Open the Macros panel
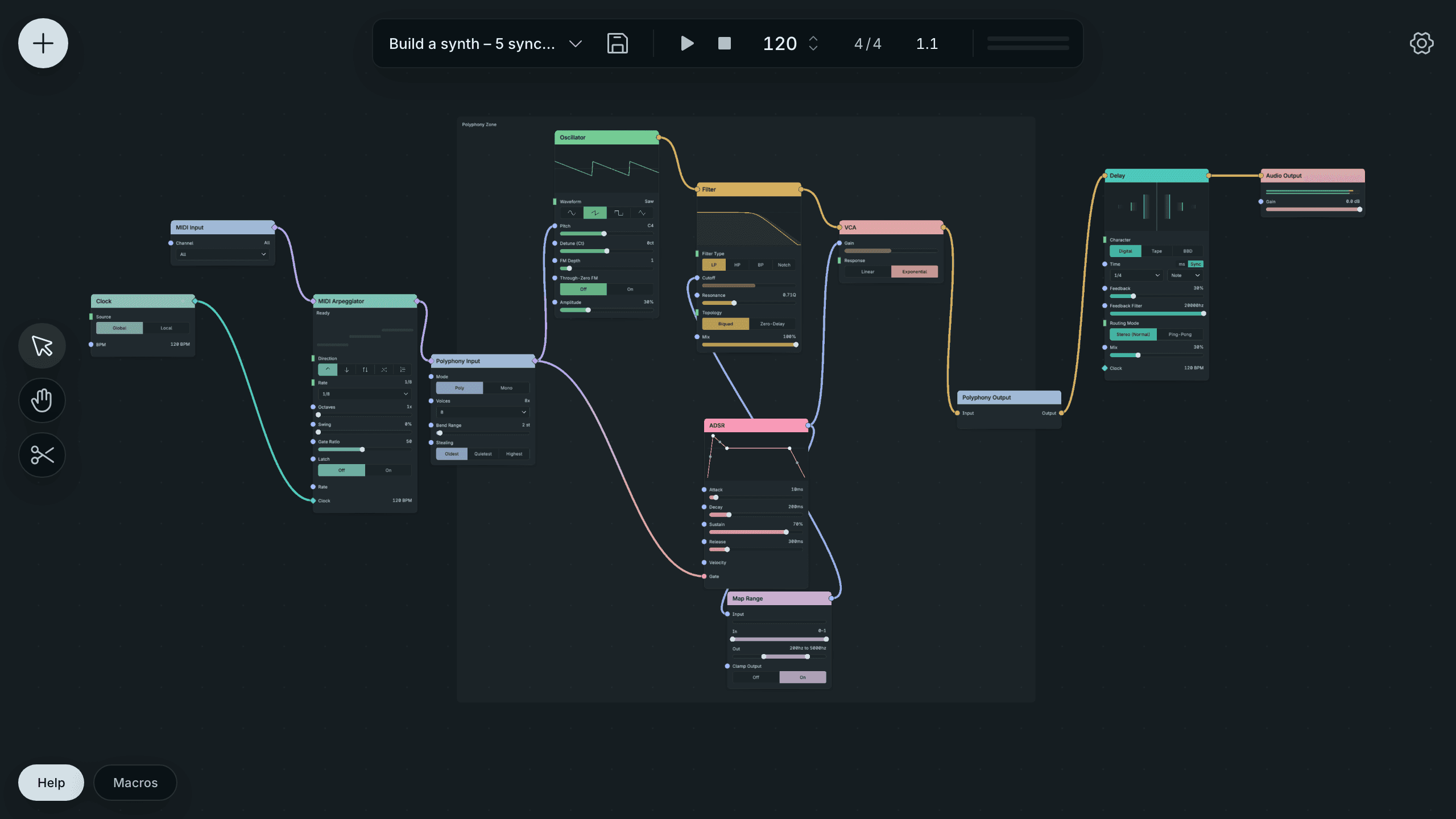 pos(135,783)
